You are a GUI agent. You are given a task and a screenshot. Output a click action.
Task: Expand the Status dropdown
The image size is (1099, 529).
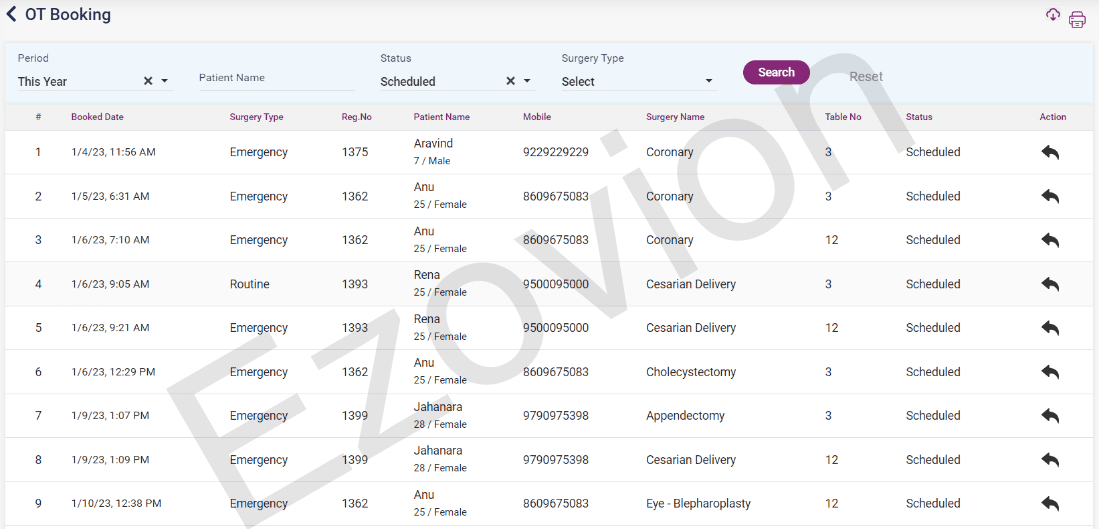(527, 82)
